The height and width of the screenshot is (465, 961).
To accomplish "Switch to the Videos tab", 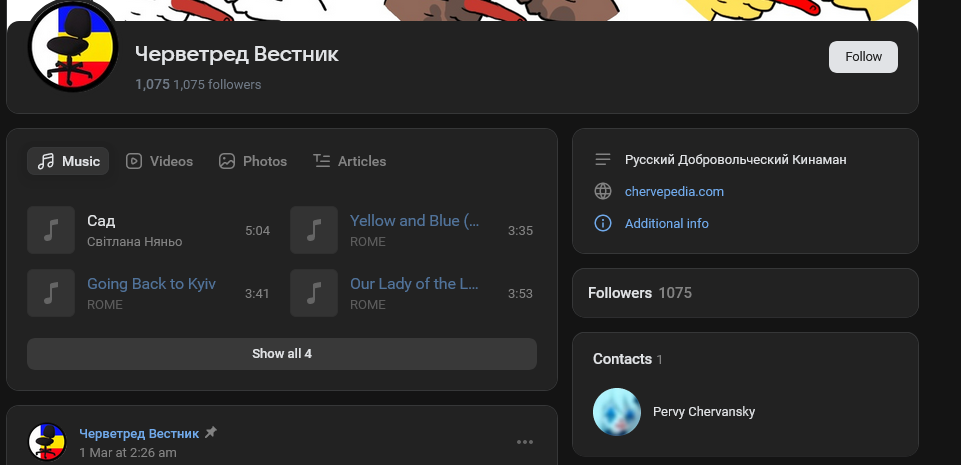I will 160,161.
